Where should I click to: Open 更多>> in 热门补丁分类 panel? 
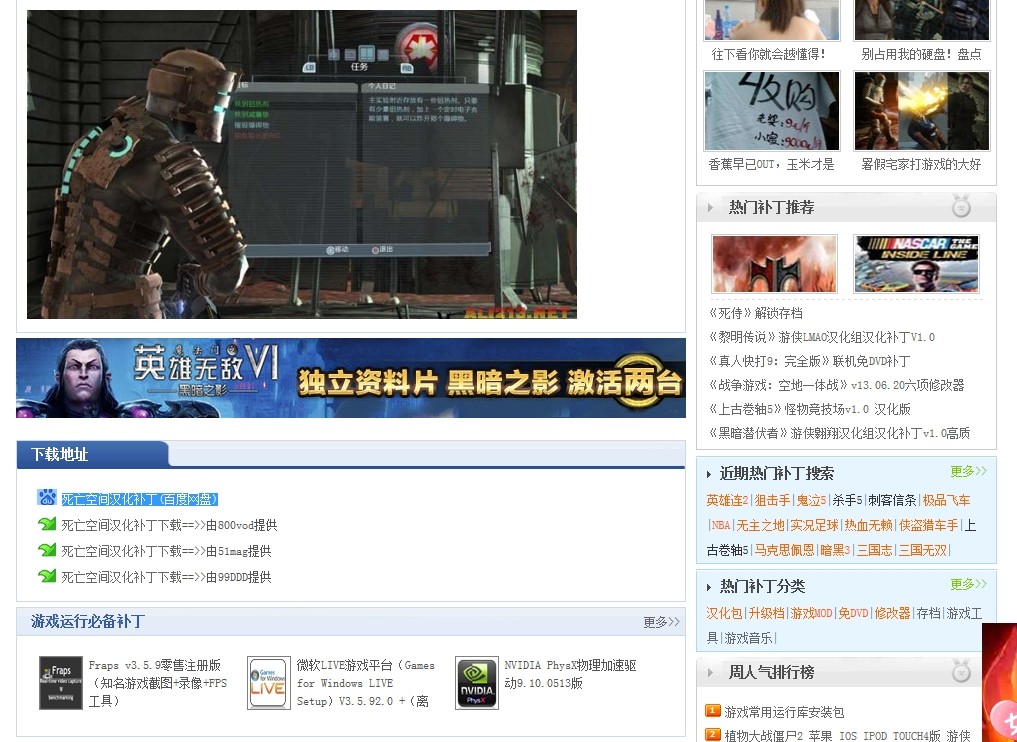pos(968,584)
